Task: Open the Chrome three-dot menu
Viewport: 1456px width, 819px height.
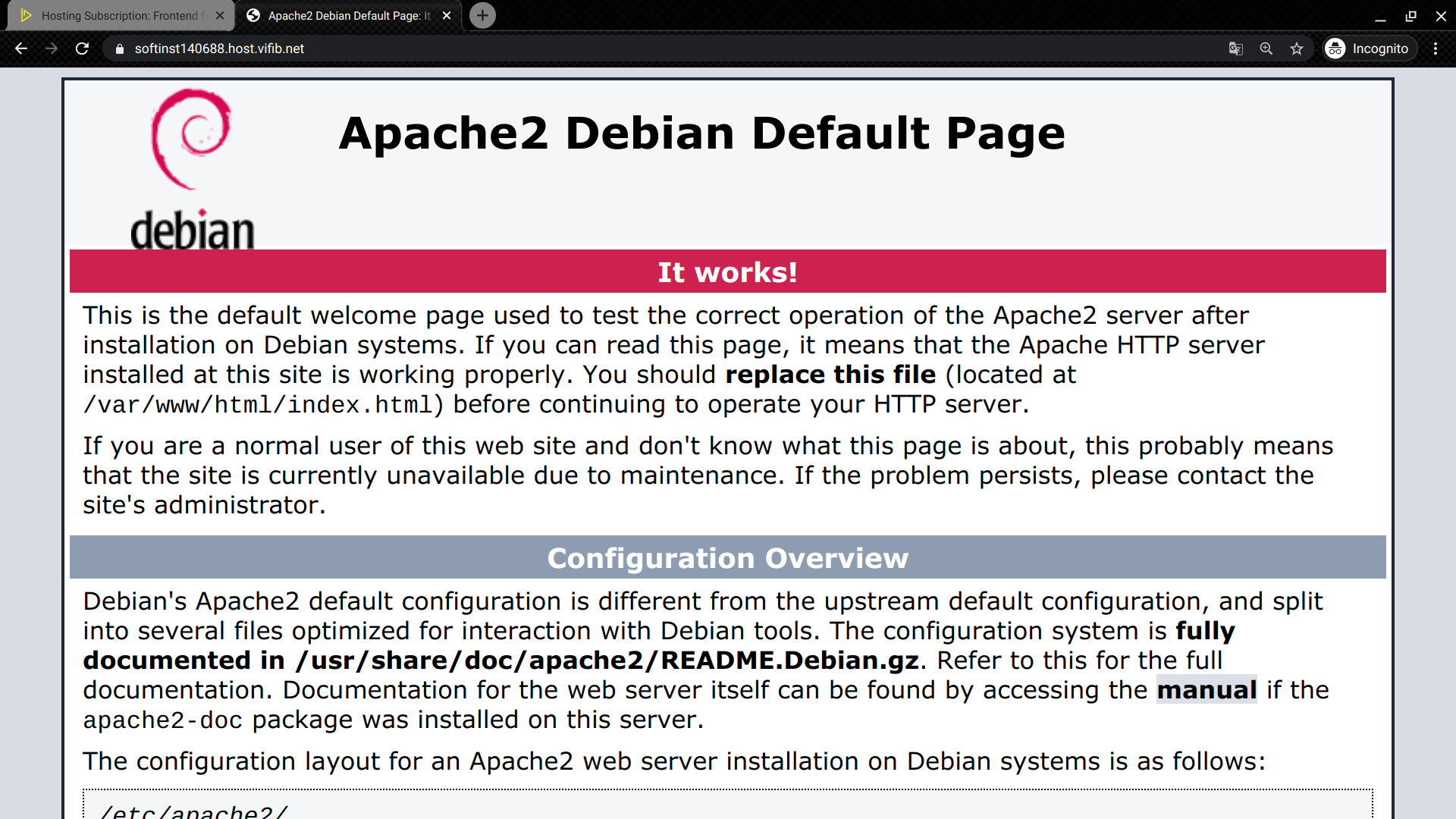Action: (1436, 49)
